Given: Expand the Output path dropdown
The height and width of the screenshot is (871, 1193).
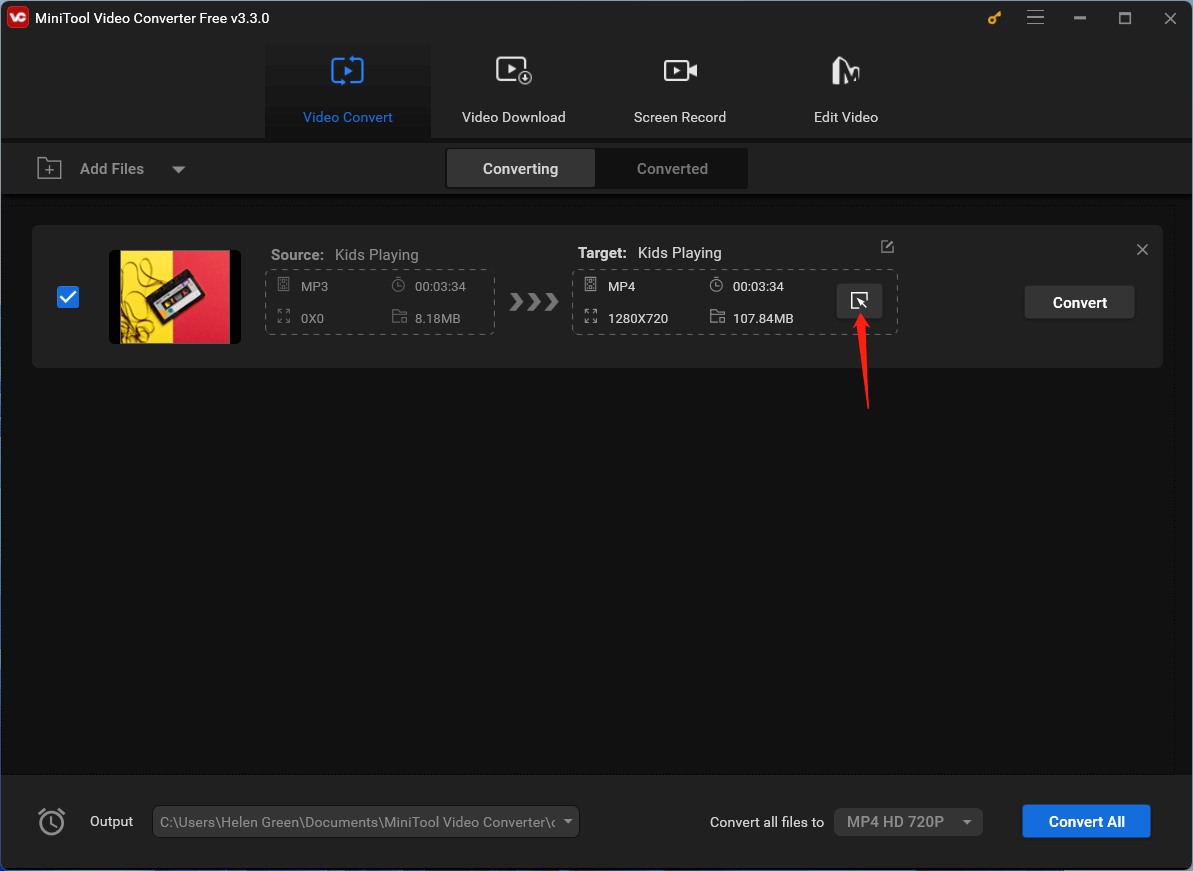Looking at the screenshot, I should (568, 822).
